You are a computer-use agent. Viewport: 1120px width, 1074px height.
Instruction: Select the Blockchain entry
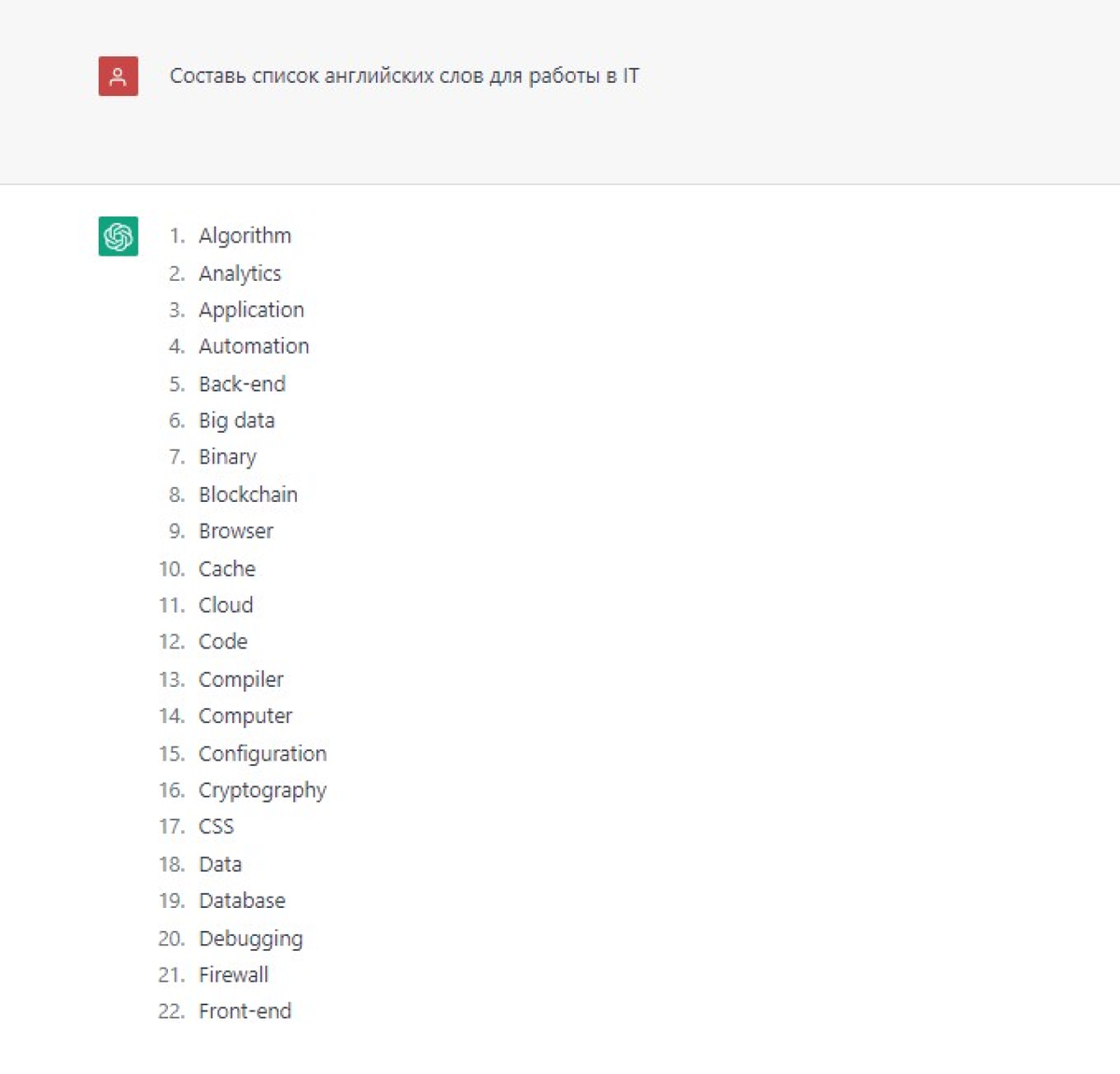click(x=248, y=495)
